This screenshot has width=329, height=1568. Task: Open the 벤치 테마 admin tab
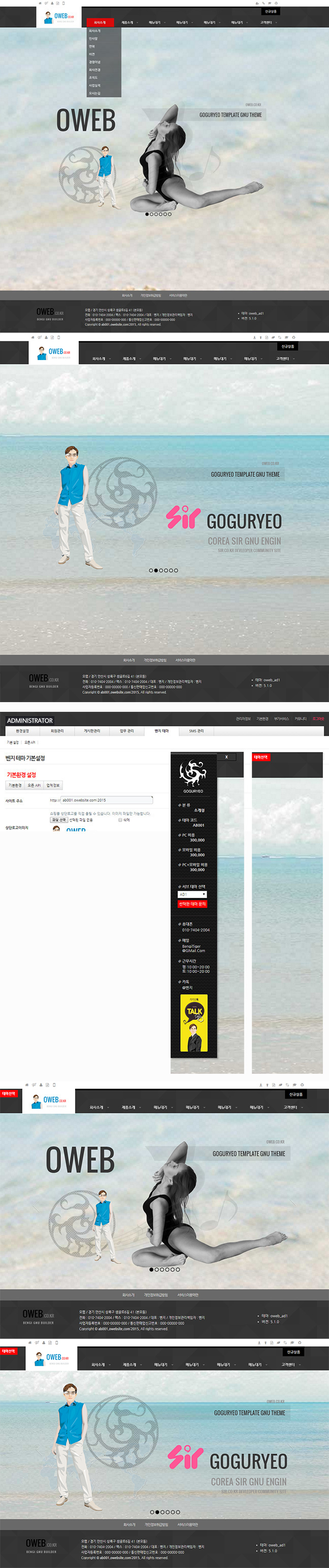click(162, 731)
